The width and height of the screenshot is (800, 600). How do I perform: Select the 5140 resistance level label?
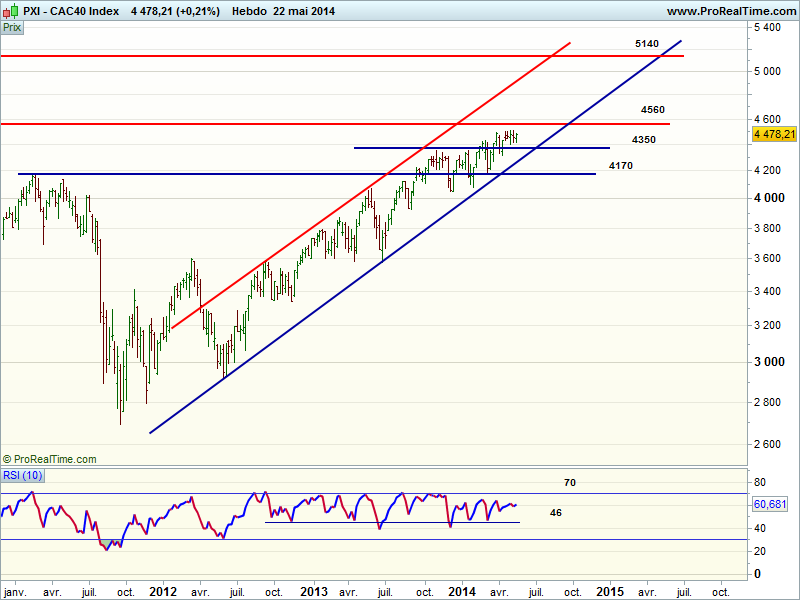(646, 44)
